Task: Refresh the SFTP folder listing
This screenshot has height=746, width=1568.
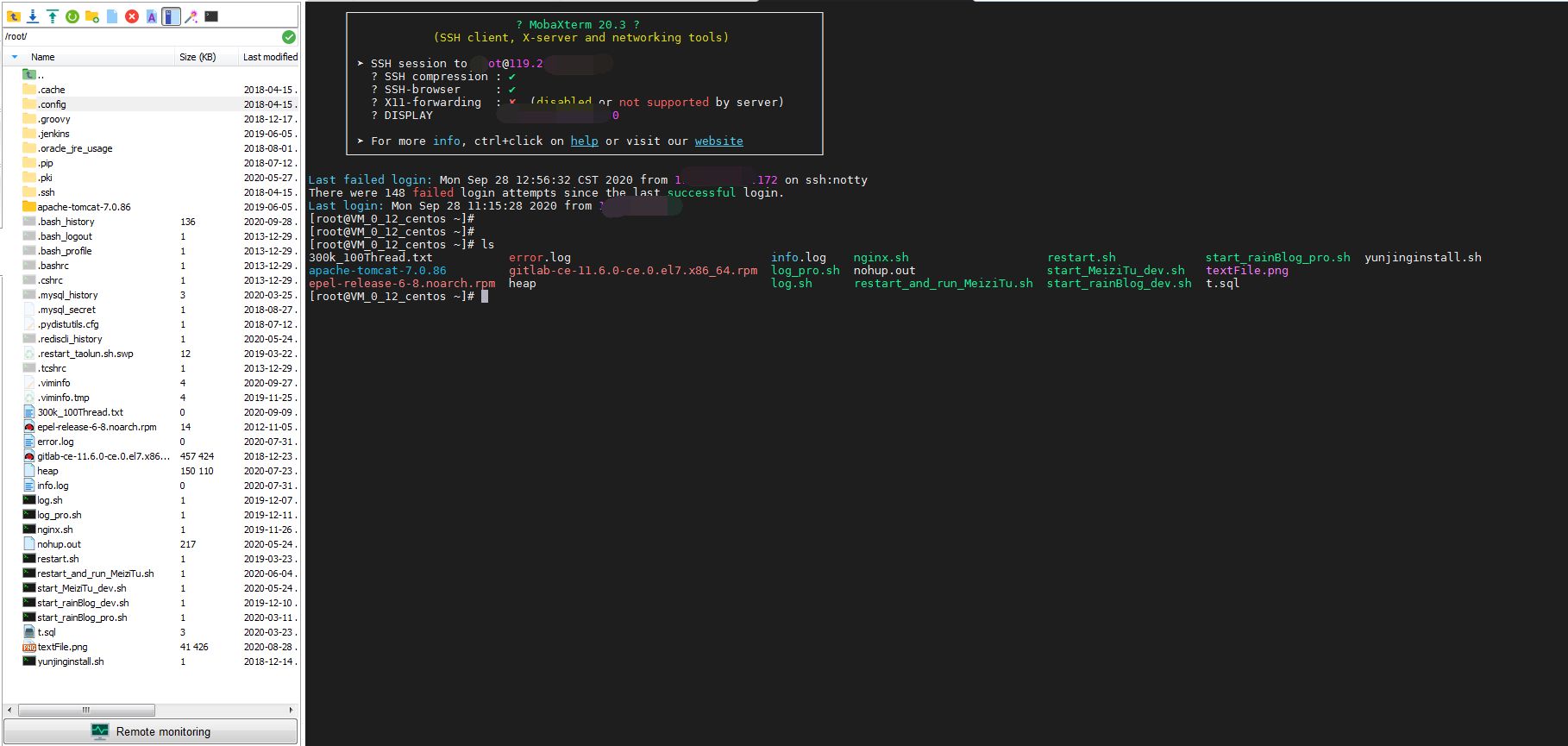Action: coord(72,16)
